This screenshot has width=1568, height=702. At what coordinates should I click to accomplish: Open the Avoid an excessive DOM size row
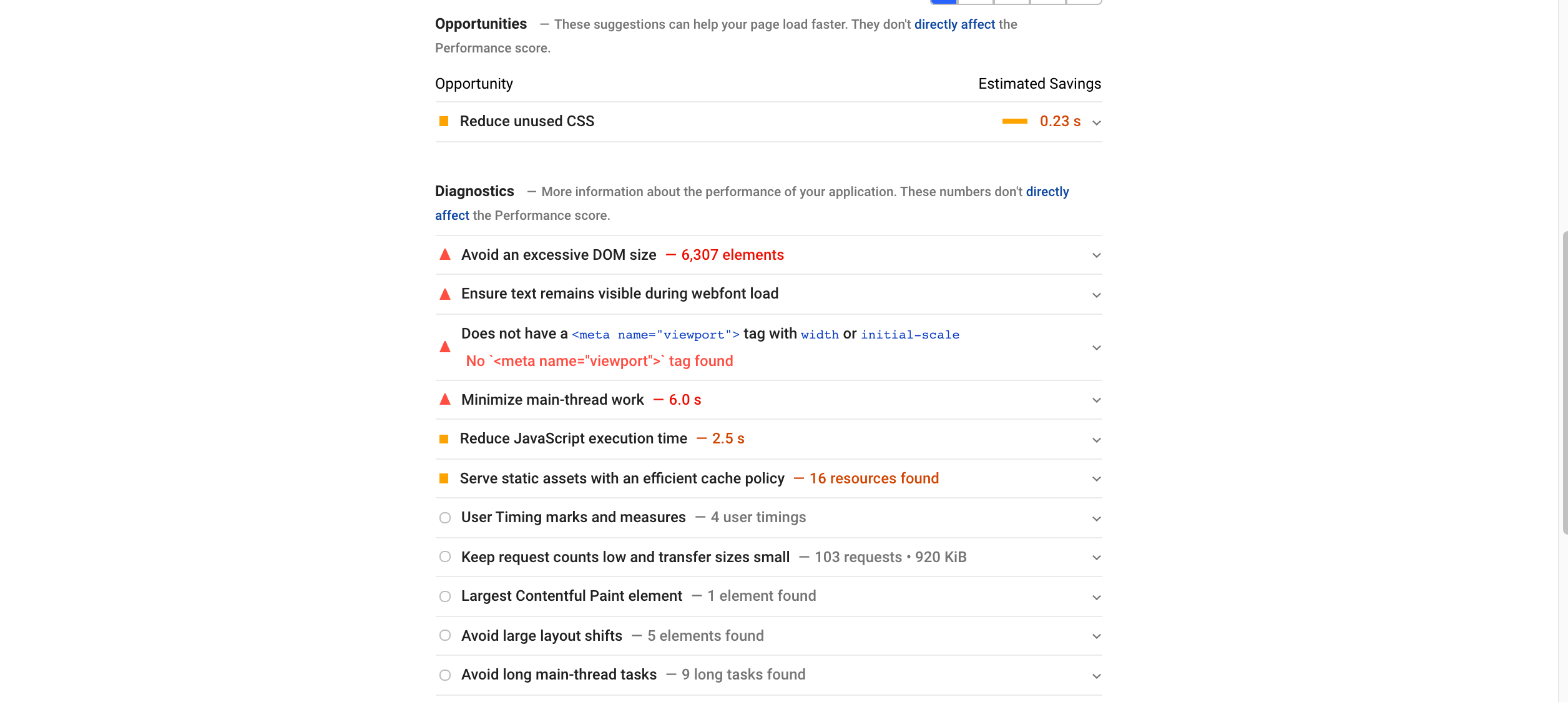(559, 255)
